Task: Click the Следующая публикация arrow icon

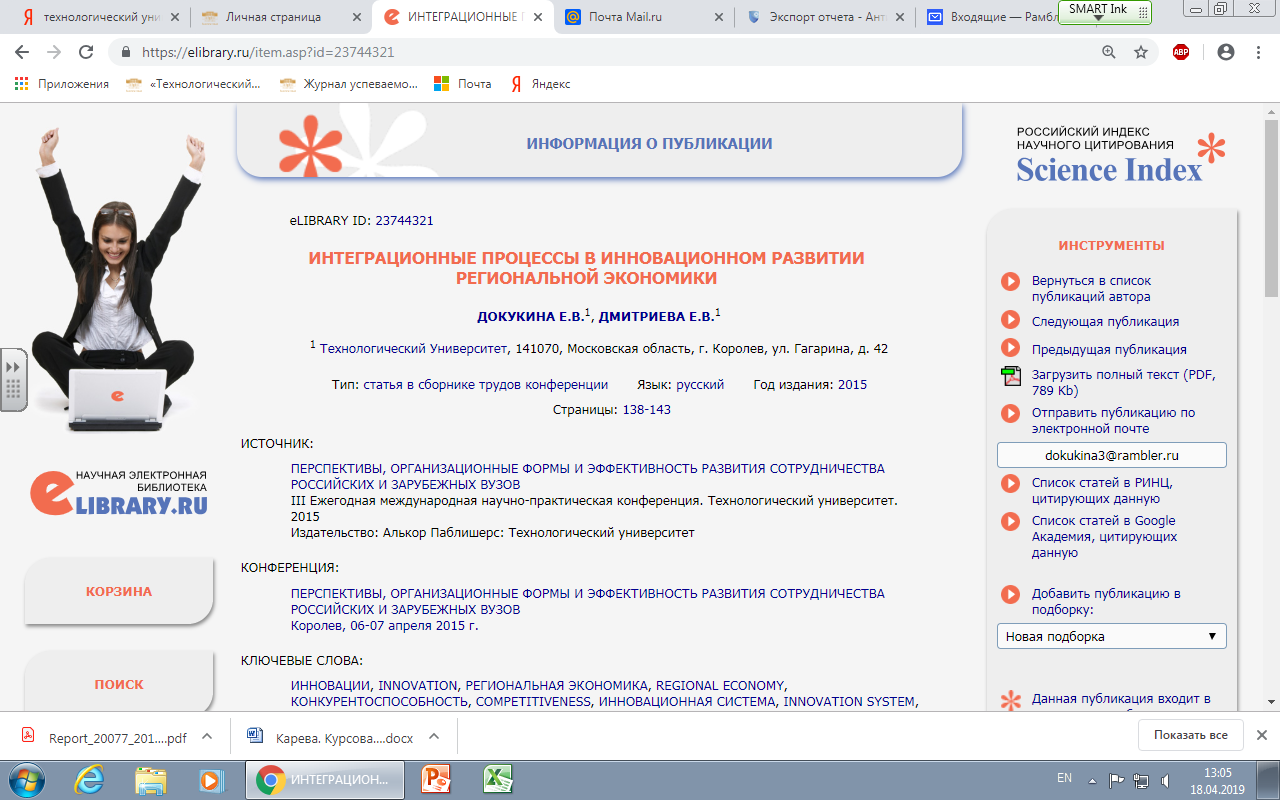Action: pos(1010,320)
